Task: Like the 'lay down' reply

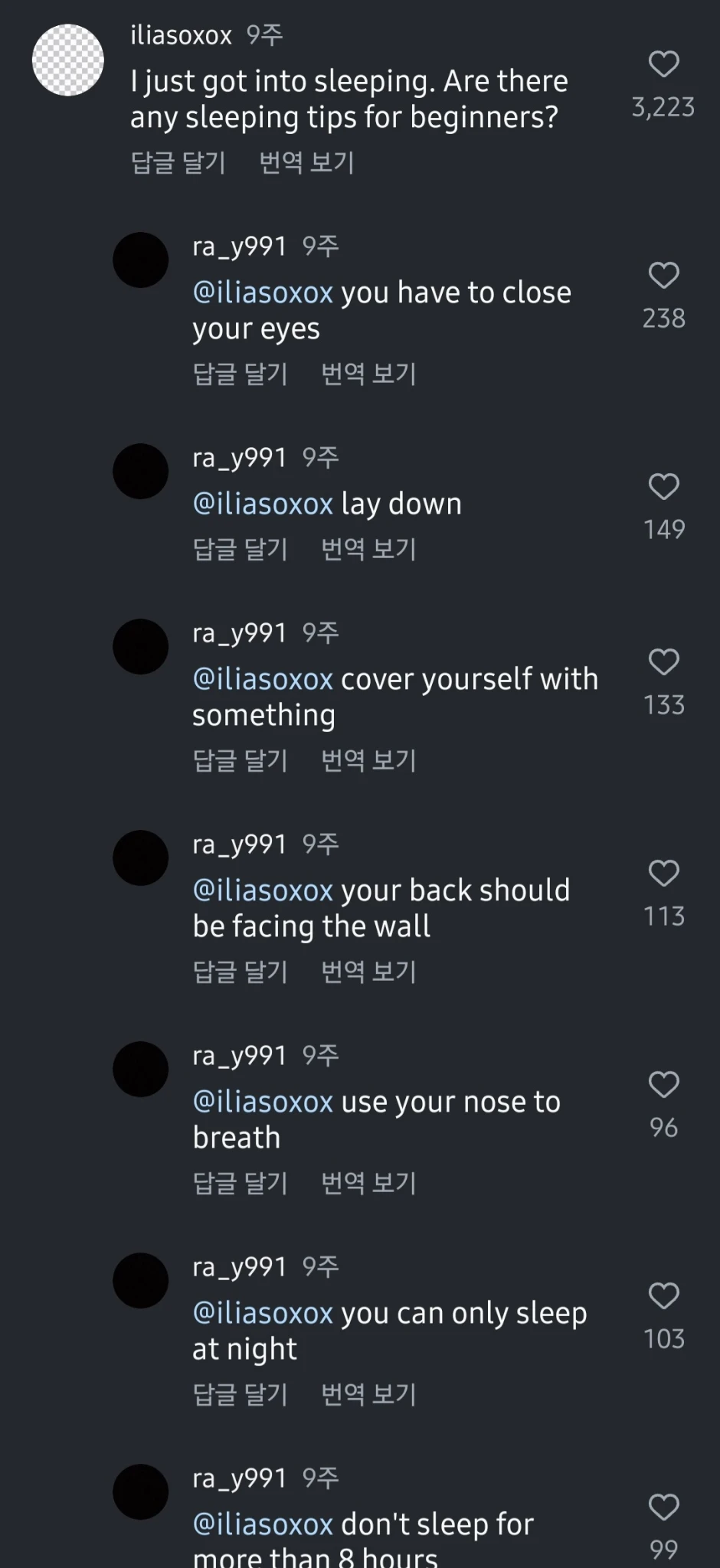Action: click(663, 487)
